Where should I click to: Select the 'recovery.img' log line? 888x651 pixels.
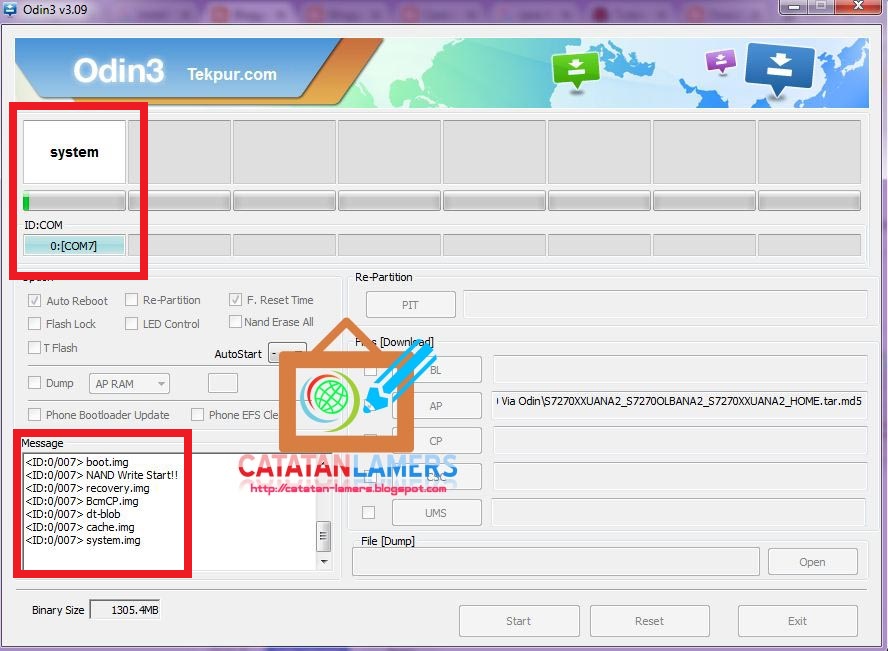tap(88, 488)
